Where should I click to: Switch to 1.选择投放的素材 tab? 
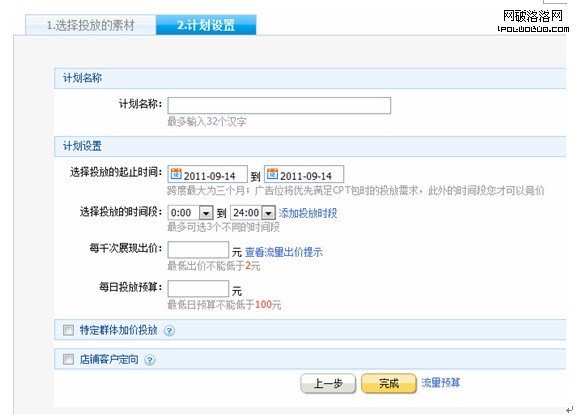(91, 25)
